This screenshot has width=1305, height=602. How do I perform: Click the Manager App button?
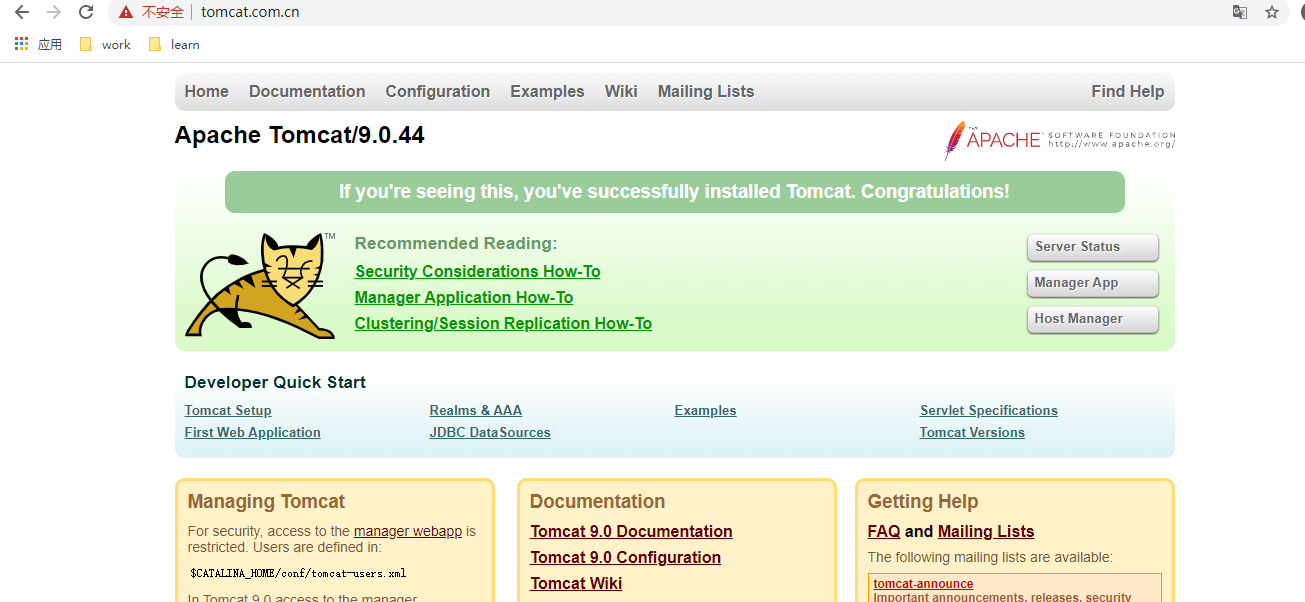[1092, 283]
